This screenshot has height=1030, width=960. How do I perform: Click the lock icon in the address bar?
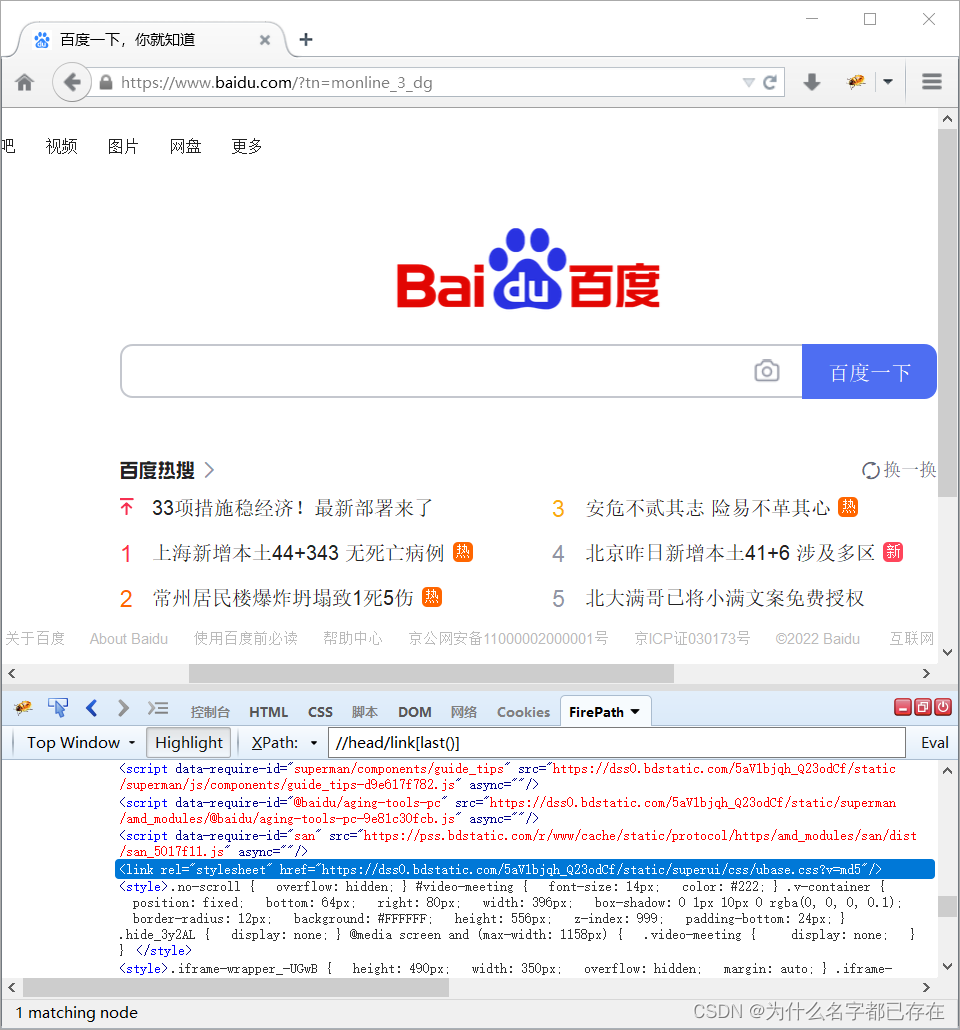(x=106, y=83)
